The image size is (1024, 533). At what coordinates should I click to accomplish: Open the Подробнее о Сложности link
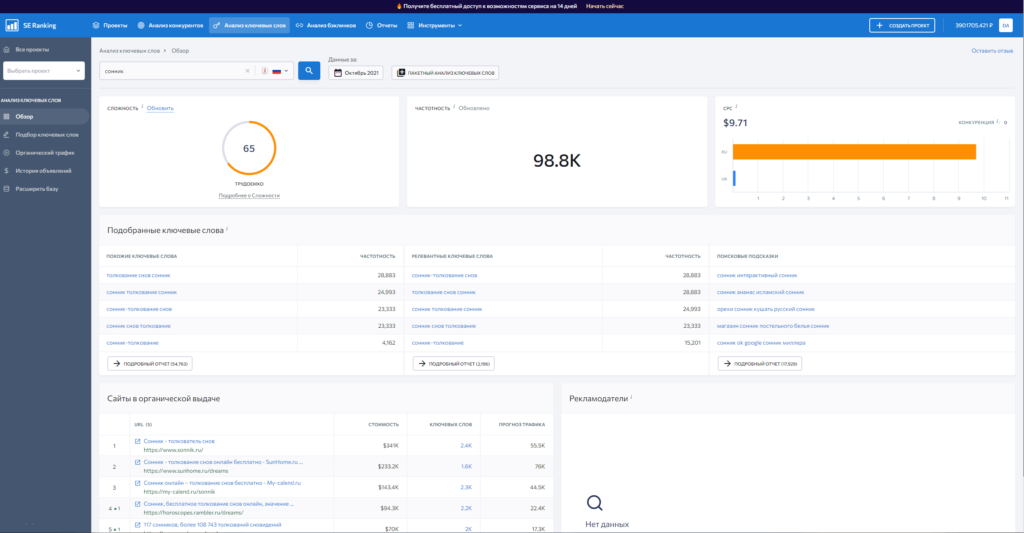point(249,195)
